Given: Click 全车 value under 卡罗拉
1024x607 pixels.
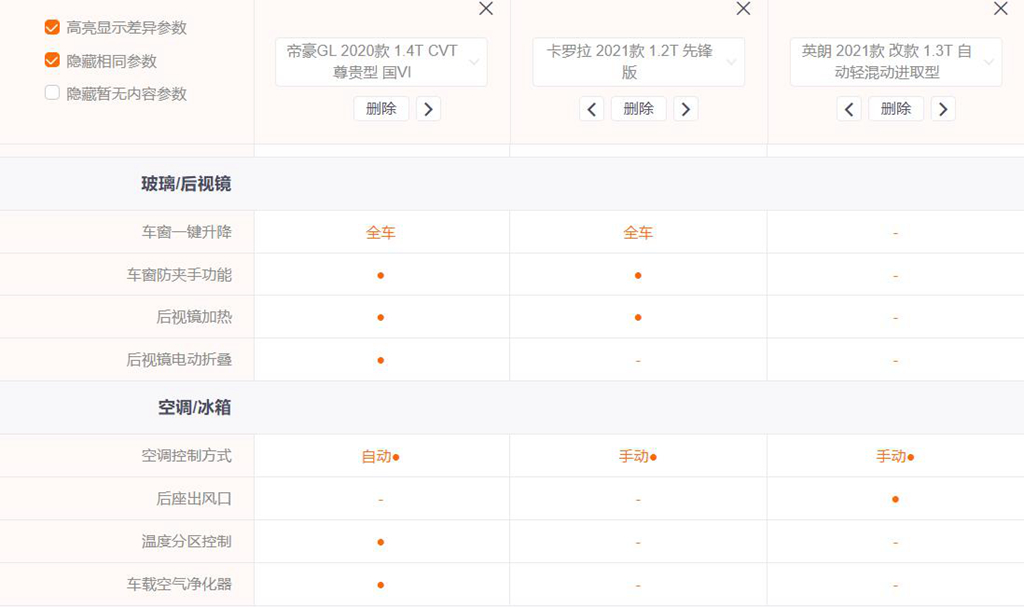Looking at the screenshot, I should 638,233.
